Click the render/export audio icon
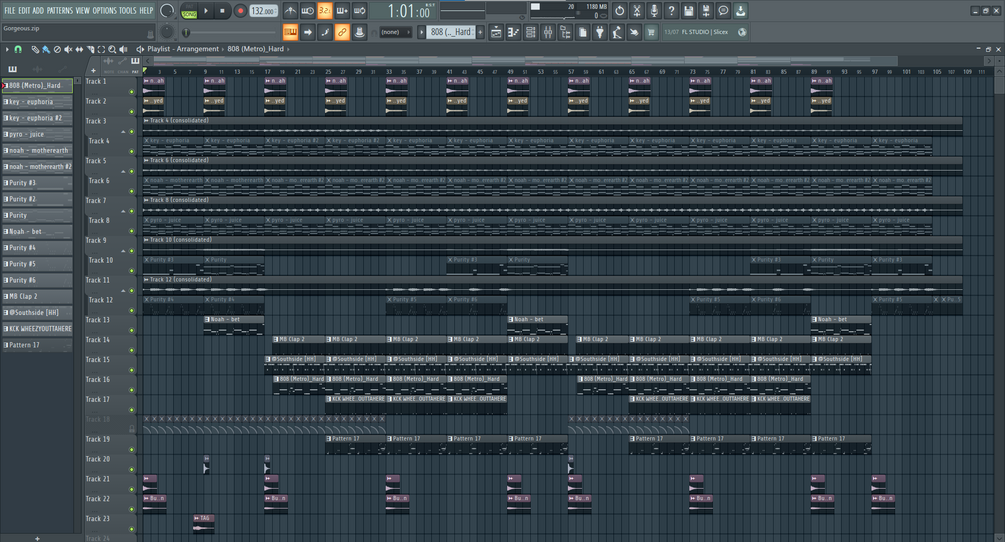Image resolution: width=1005 pixels, height=542 pixels. pos(706,11)
